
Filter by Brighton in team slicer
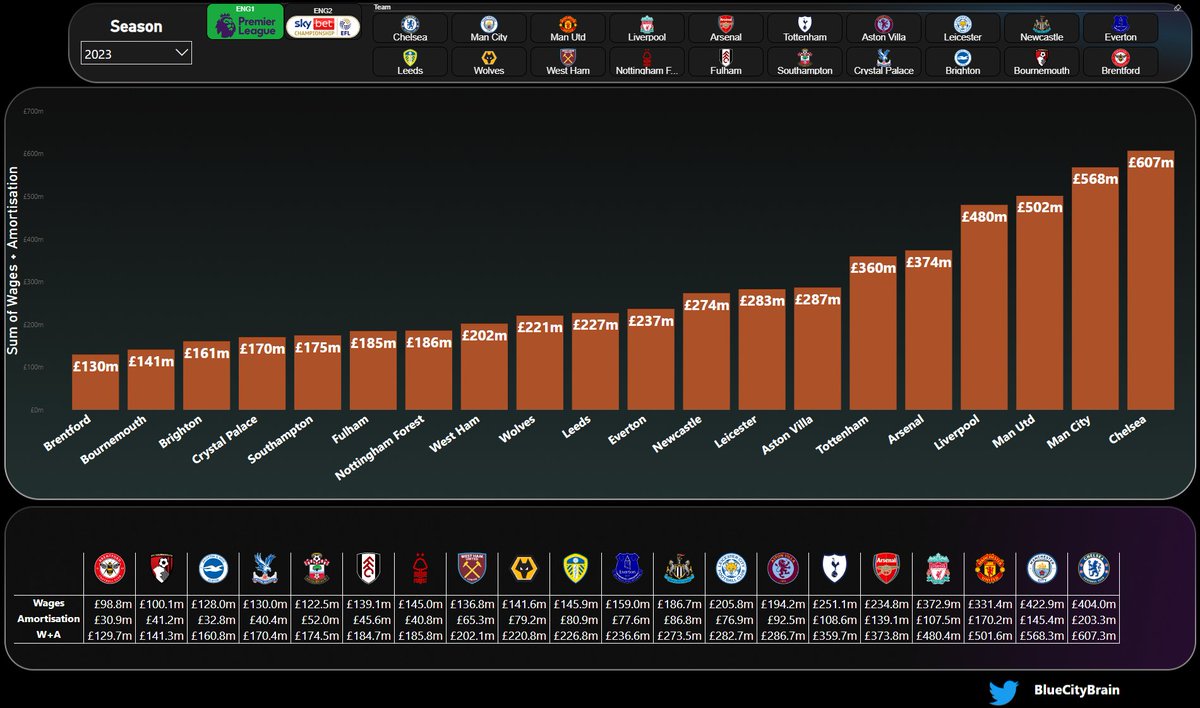pyautogui.click(x=963, y=62)
